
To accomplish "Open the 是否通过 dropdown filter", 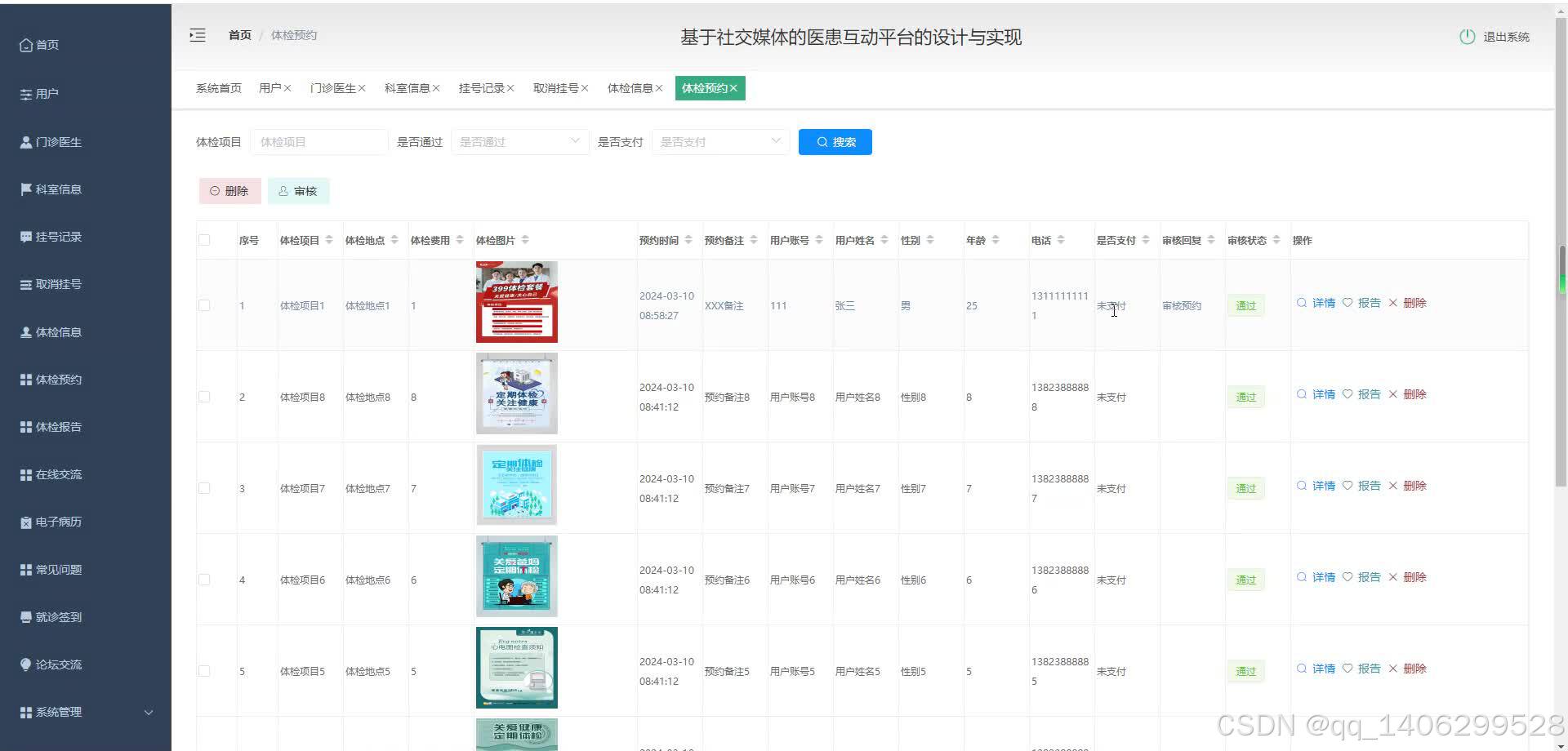I will point(519,142).
